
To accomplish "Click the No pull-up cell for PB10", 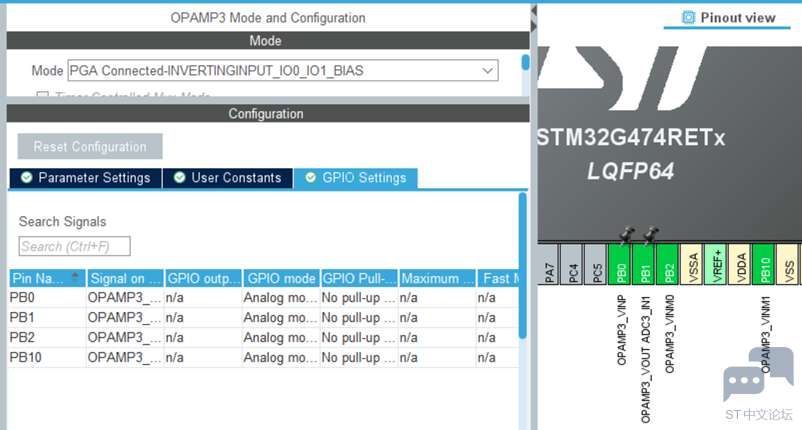I will tap(359, 357).
